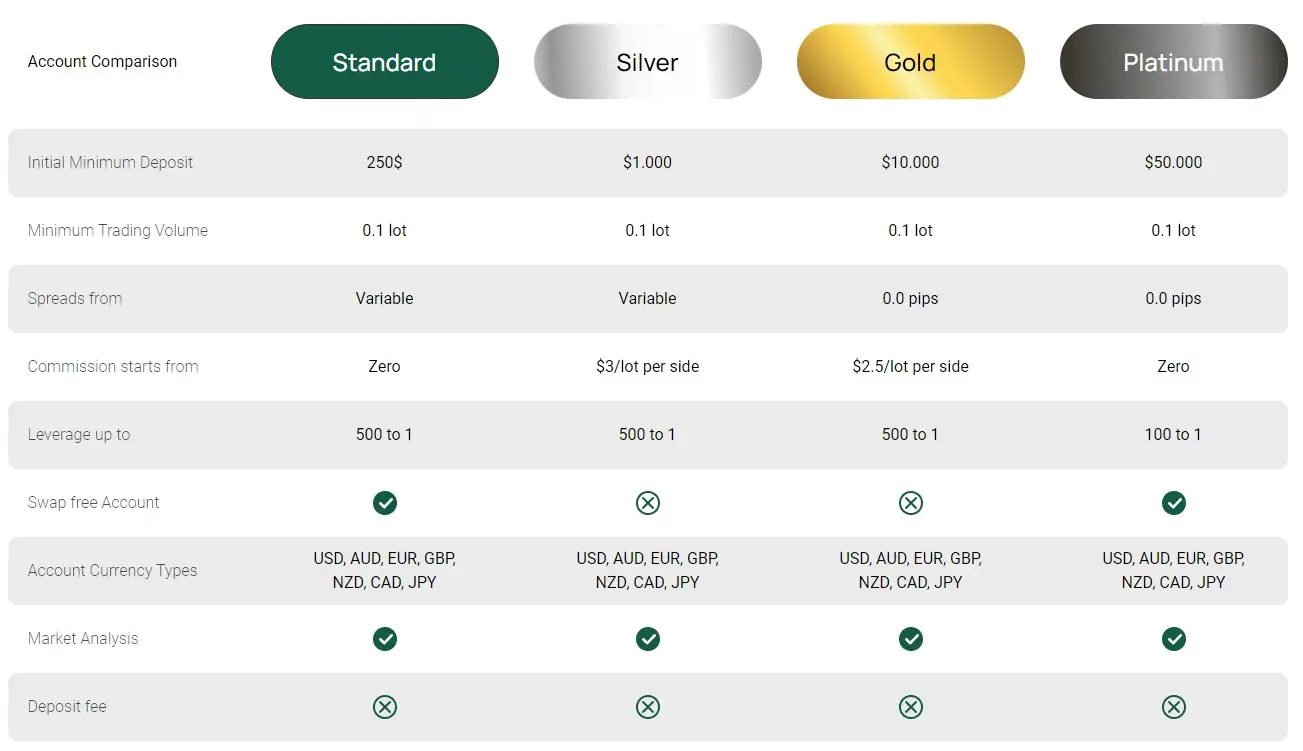Choose the Silver account type
The height and width of the screenshot is (751, 1303).
click(x=647, y=62)
